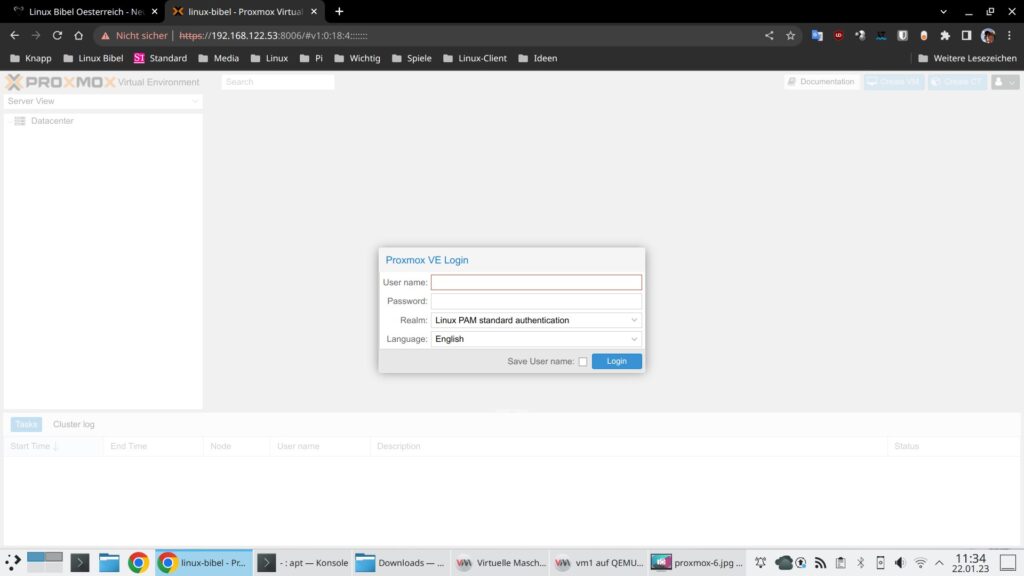Switch to the apt — Konsole taskbar window
1024x576 pixels.
[x=302, y=562]
